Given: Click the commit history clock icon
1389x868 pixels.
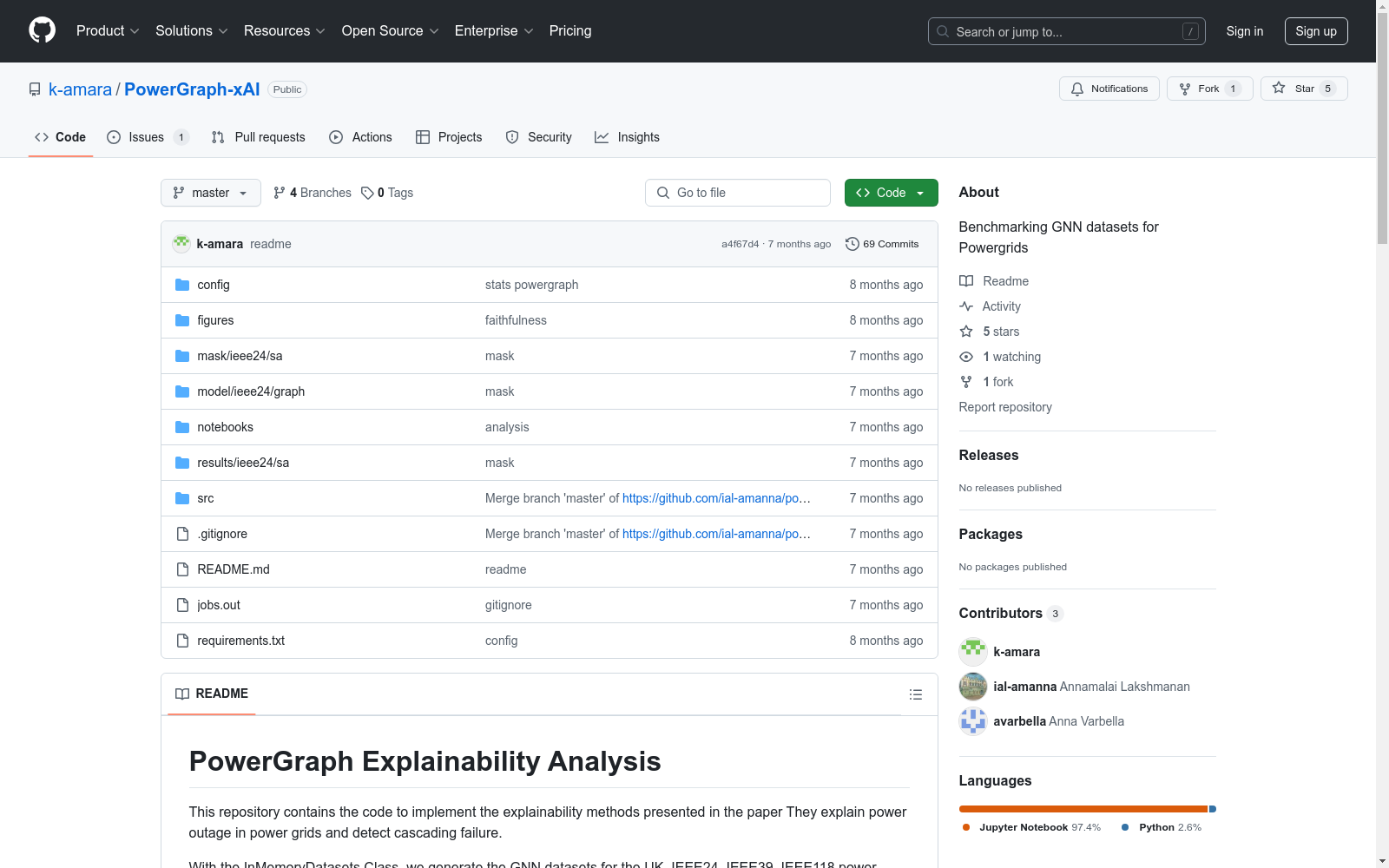Looking at the screenshot, I should click(852, 244).
